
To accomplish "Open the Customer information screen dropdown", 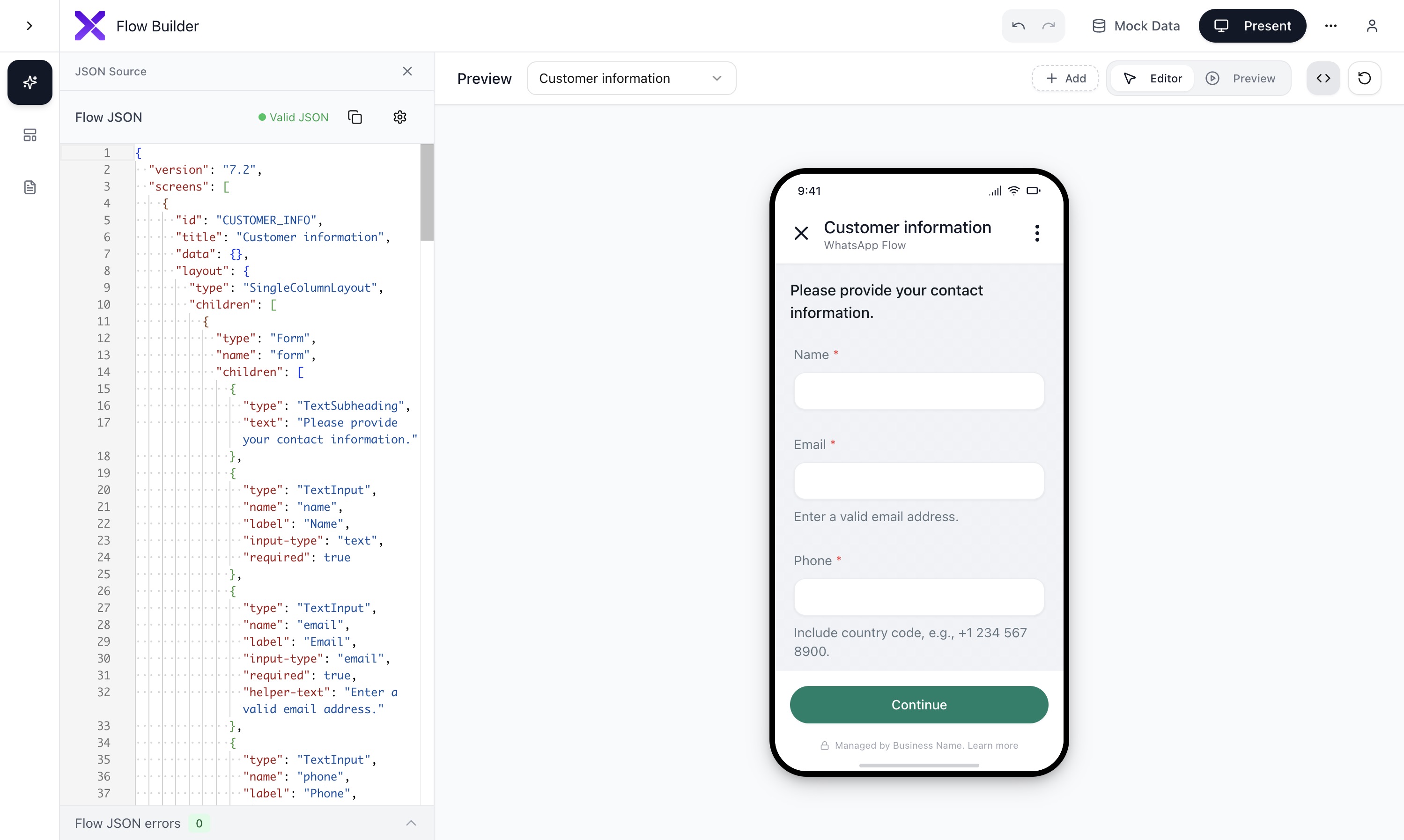I will 631,78.
